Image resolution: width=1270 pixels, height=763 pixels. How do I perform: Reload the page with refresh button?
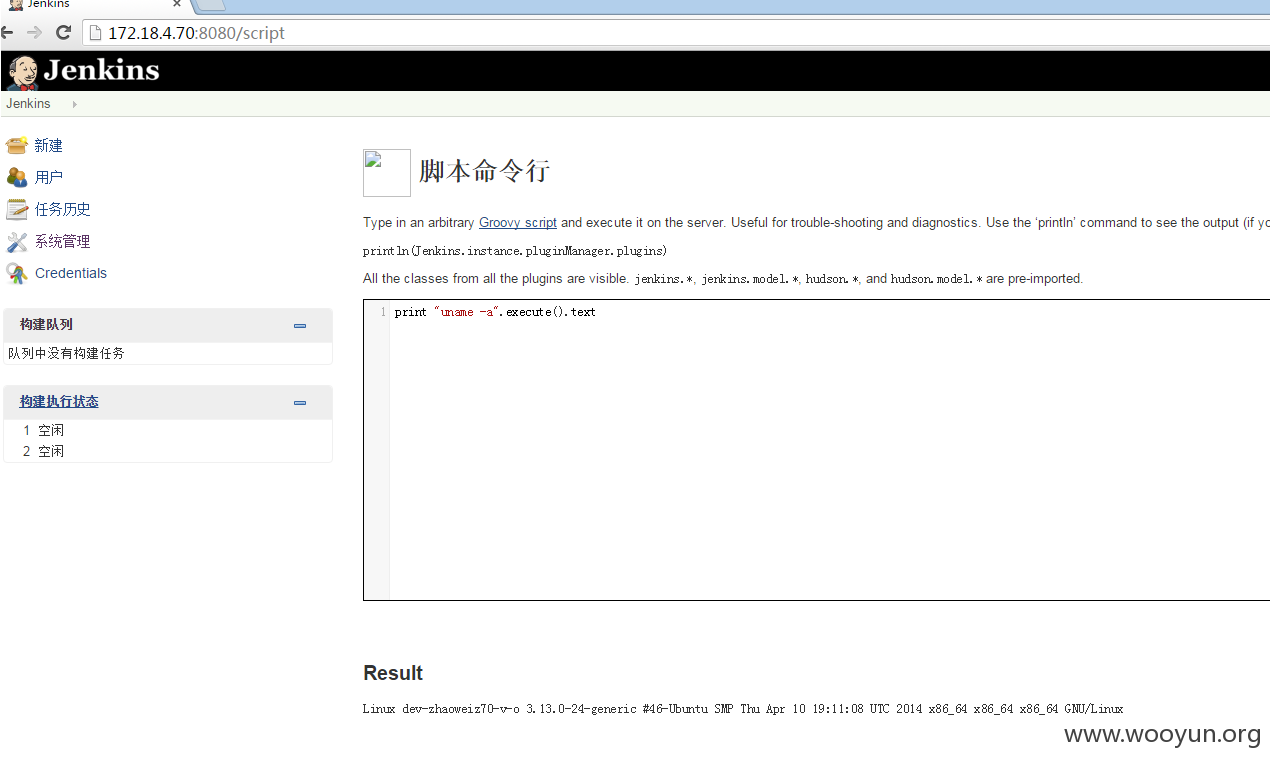point(63,33)
